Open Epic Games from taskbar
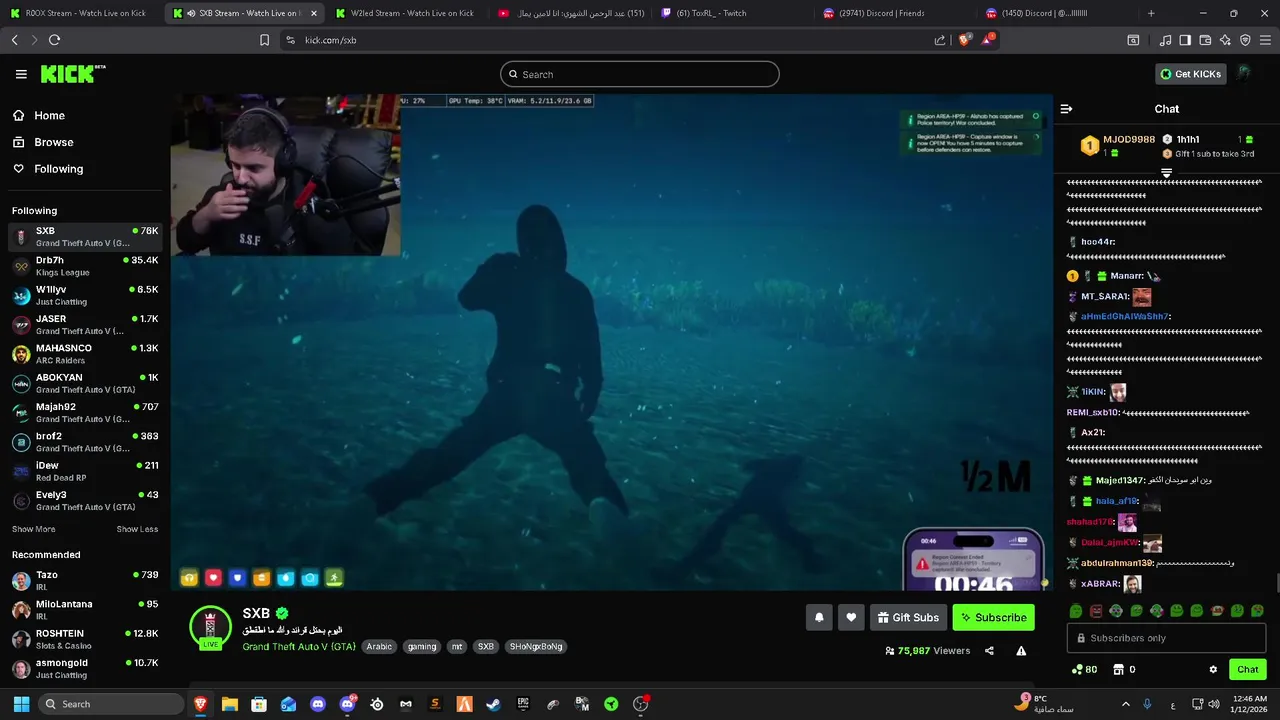This screenshot has width=1280, height=720. tap(523, 704)
